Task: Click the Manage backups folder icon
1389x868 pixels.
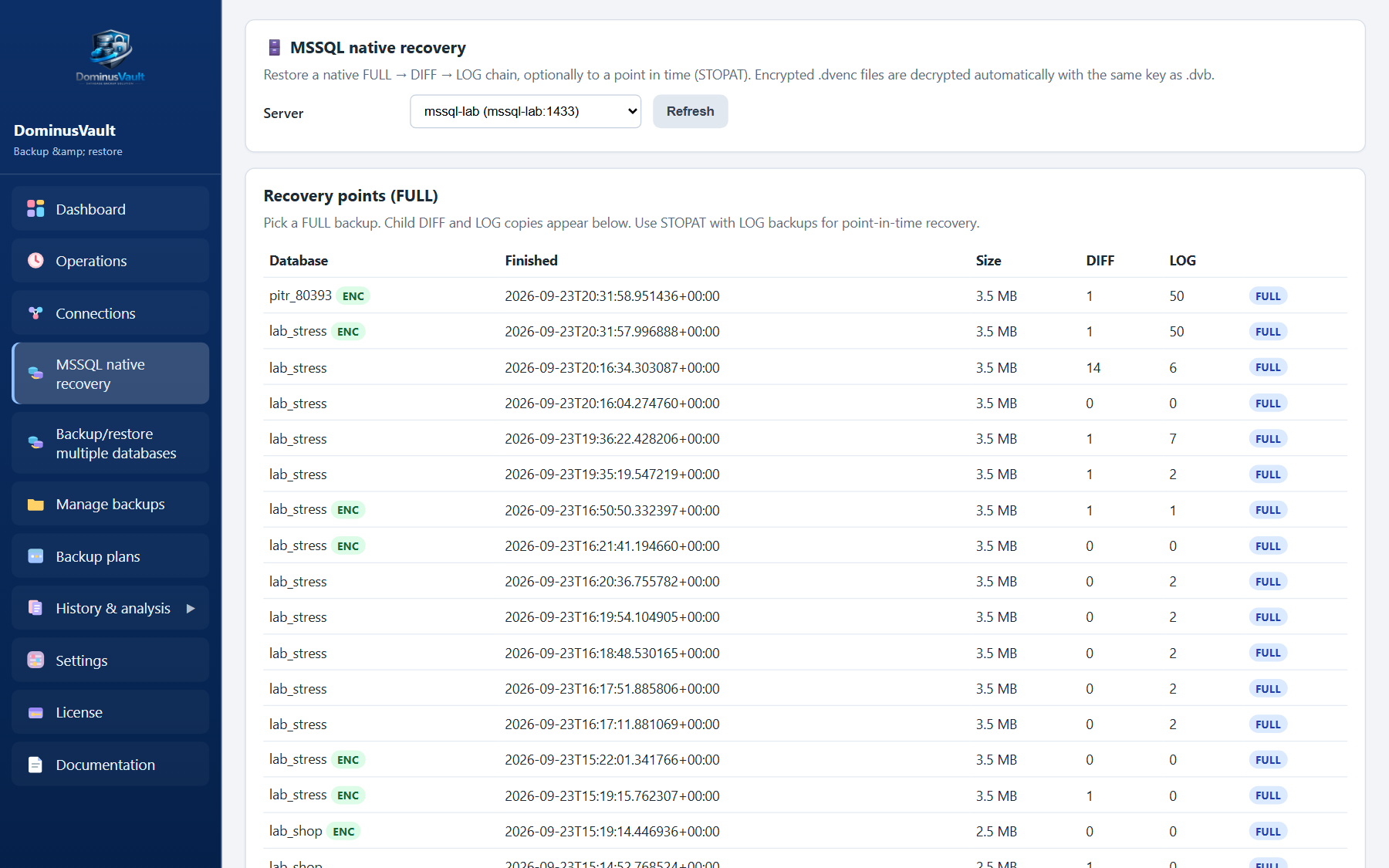Action: [35, 504]
